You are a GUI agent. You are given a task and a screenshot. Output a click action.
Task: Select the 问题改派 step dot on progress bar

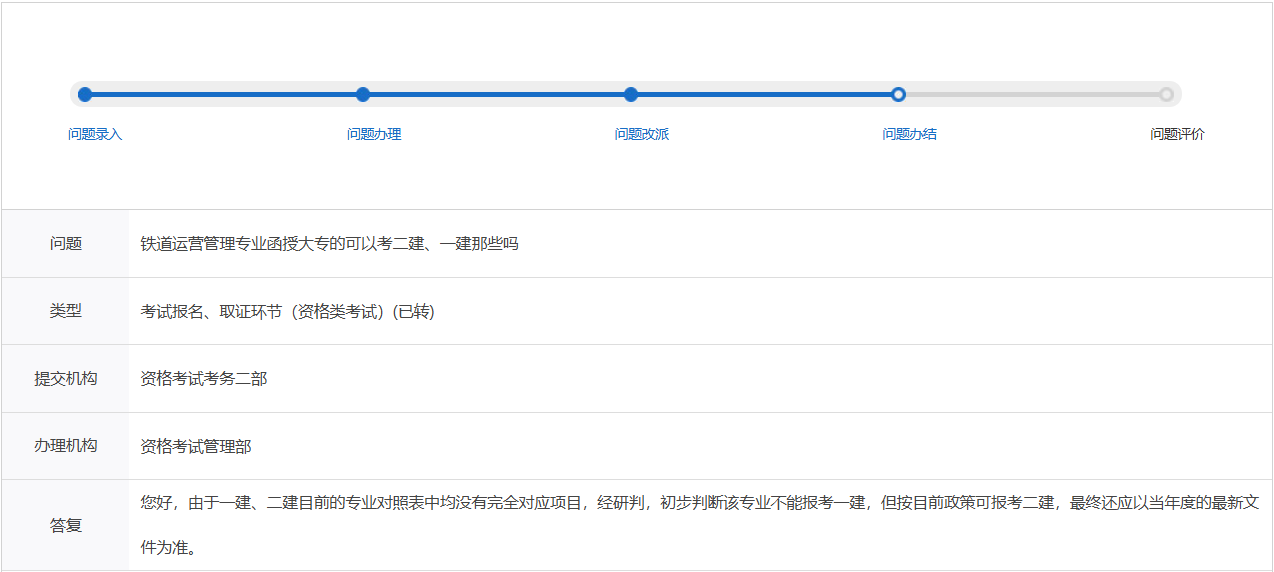(x=631, y=95)
